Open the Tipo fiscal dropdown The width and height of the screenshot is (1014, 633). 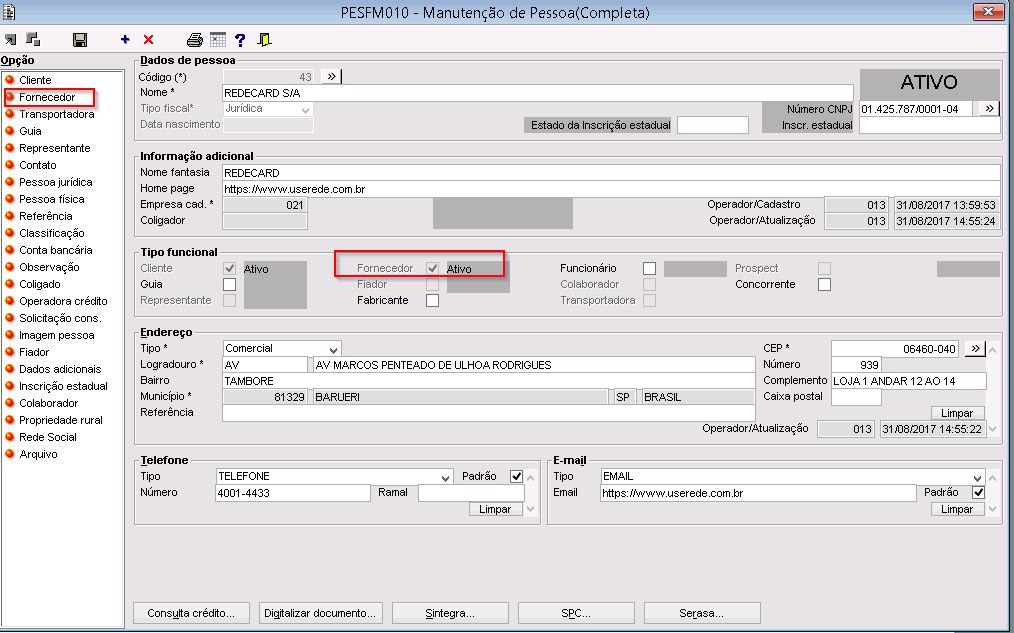[306, 110]
